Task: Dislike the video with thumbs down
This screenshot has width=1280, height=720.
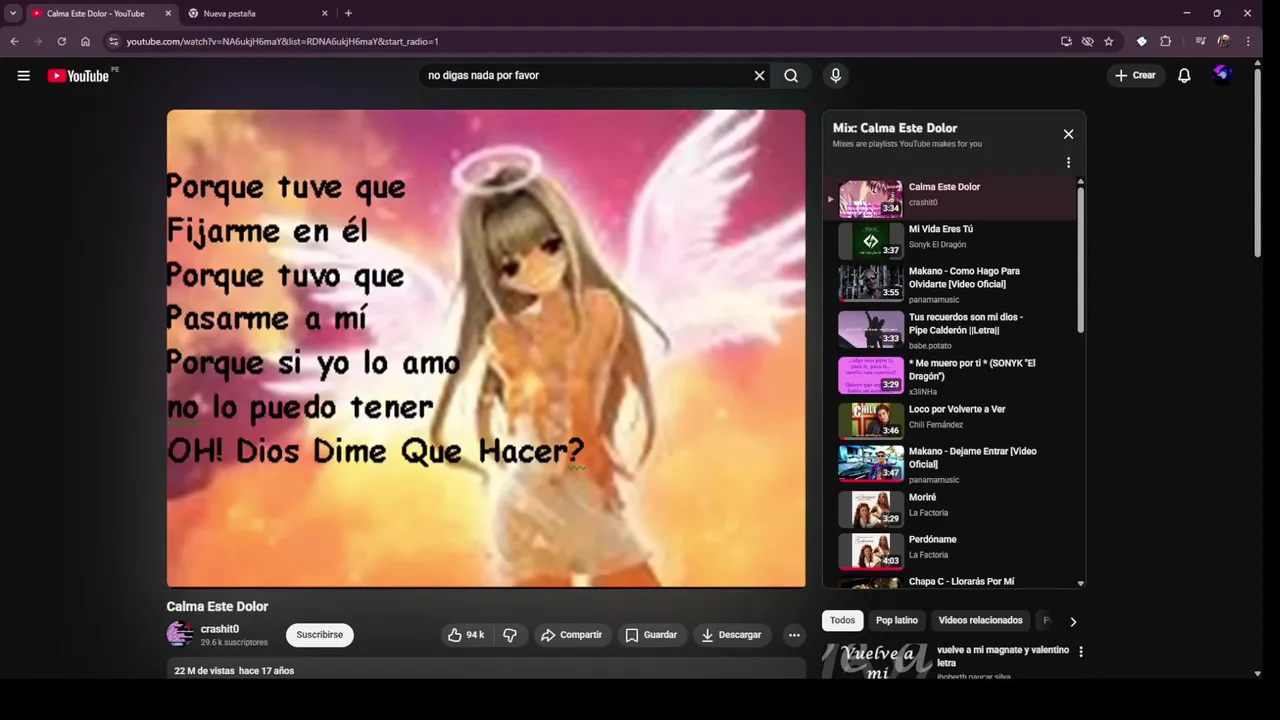Action: coord(510,635)
